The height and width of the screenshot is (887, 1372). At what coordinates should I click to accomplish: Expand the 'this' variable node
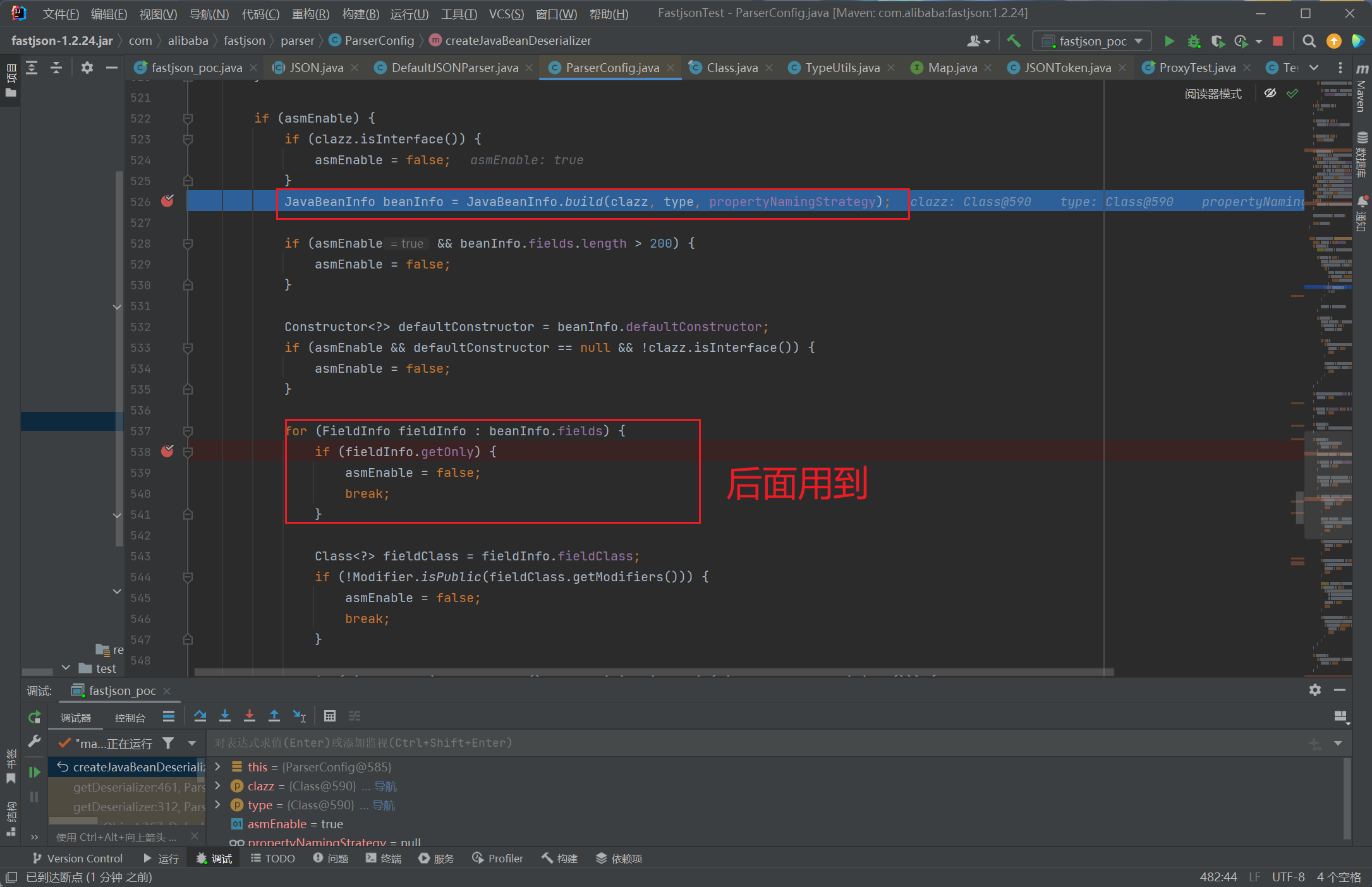[218, 766]
